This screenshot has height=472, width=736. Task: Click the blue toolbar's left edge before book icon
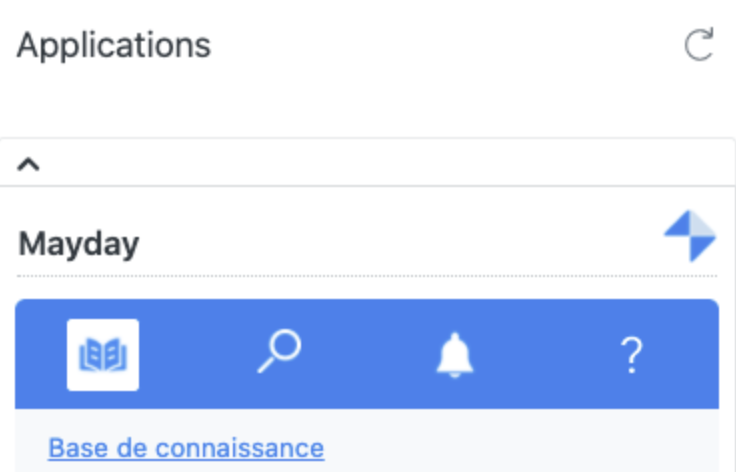point(38,355)
